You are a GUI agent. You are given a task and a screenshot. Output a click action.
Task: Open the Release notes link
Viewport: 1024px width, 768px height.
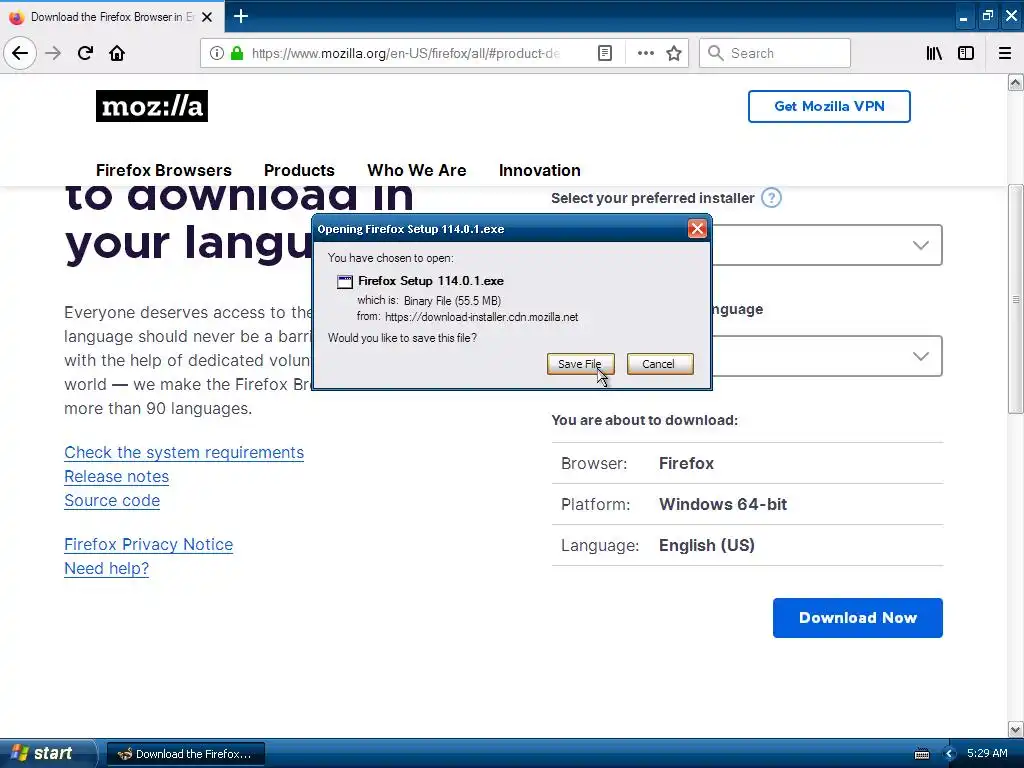pyautogui.click(x=116, y=477)
